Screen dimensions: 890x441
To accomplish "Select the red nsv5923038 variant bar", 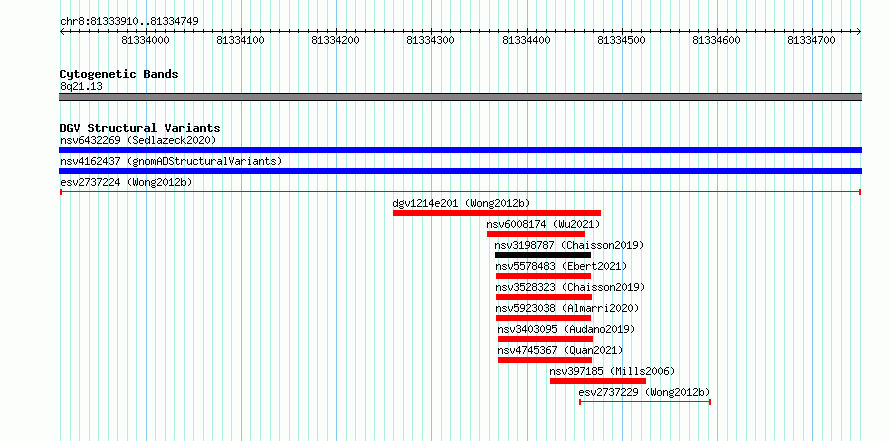I will [x=544, y=318].
